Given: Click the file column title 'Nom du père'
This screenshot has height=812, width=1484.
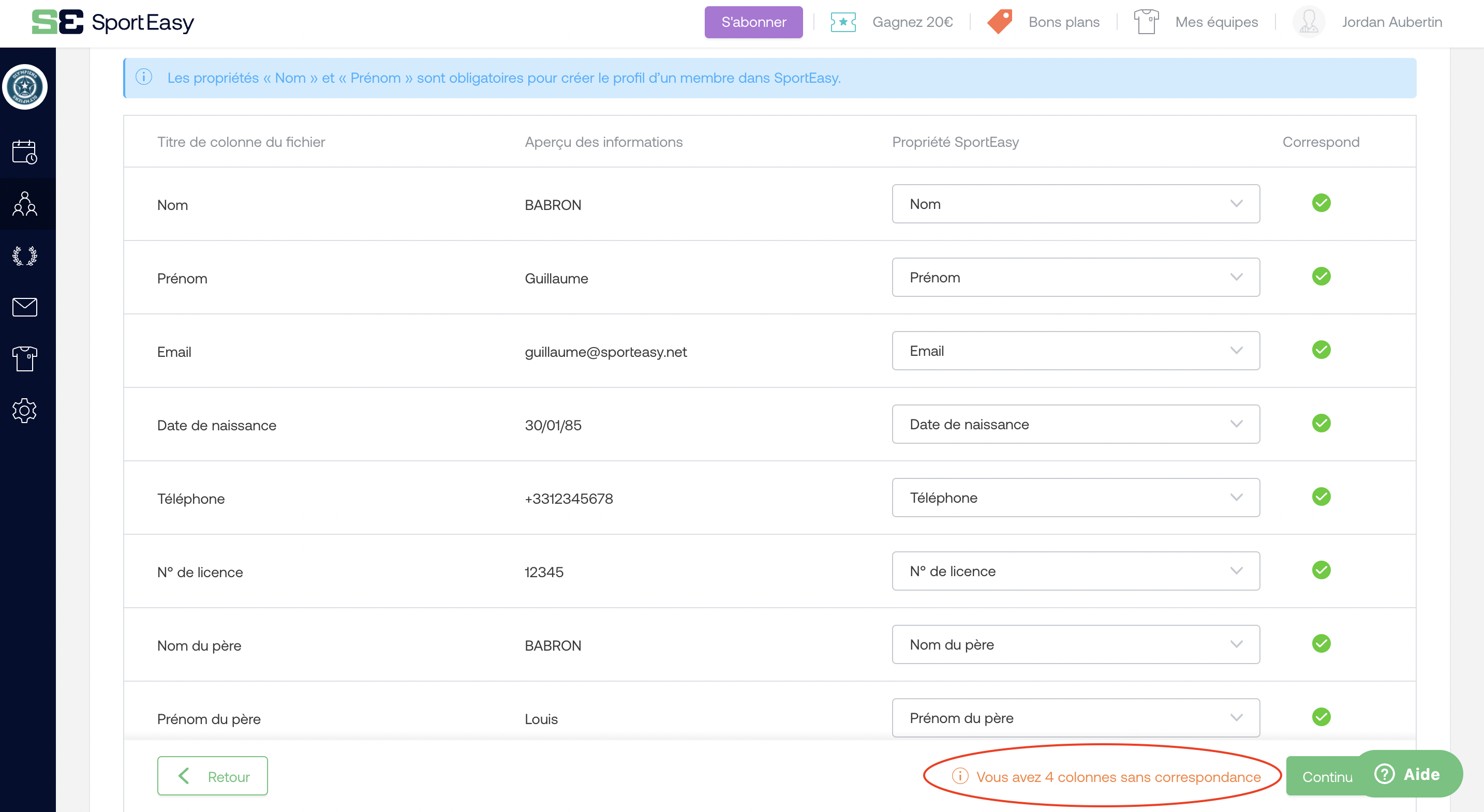Looking at the screenshot, I should click(199, 645).
